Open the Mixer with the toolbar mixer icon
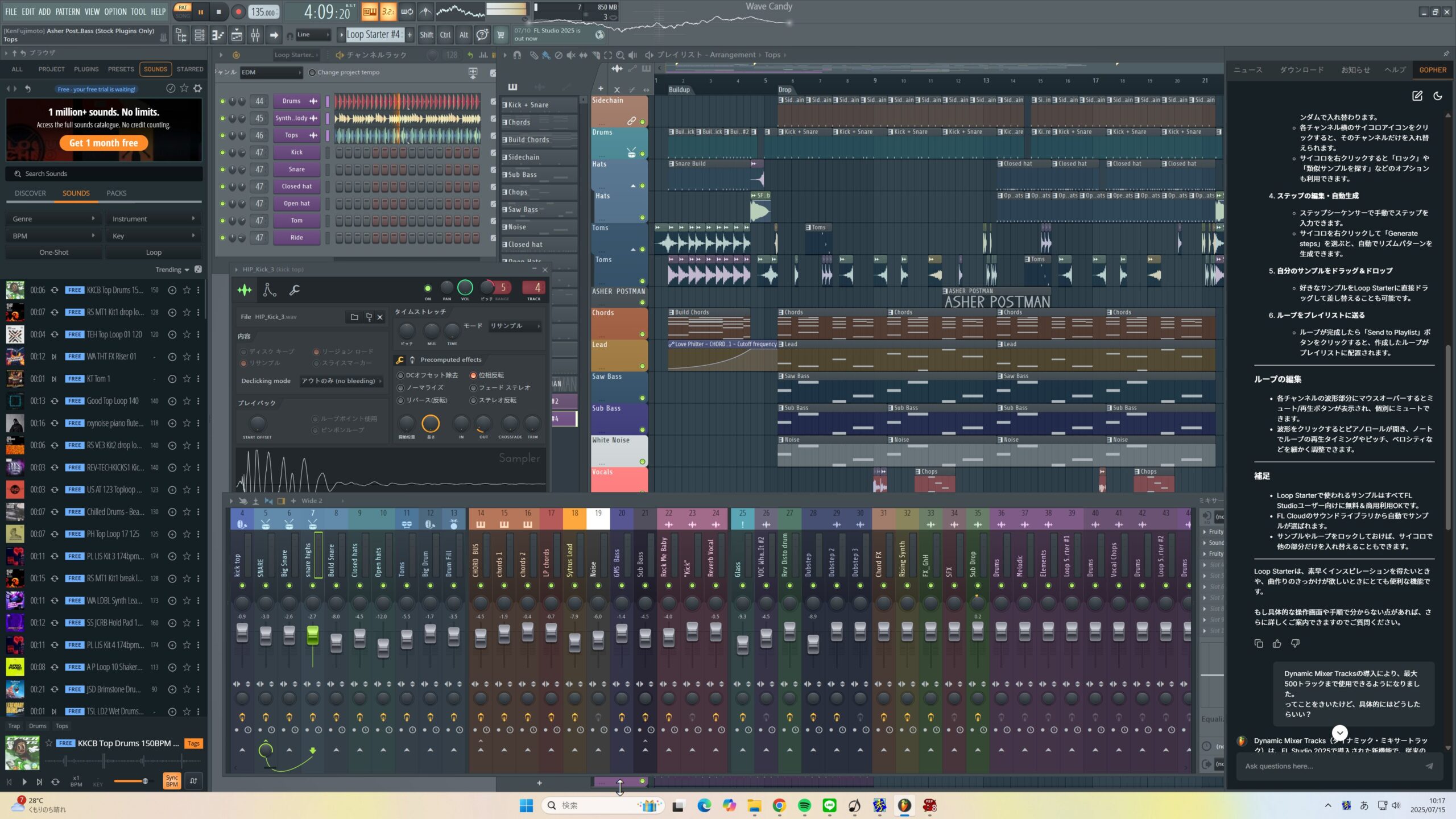 (255, 35)
